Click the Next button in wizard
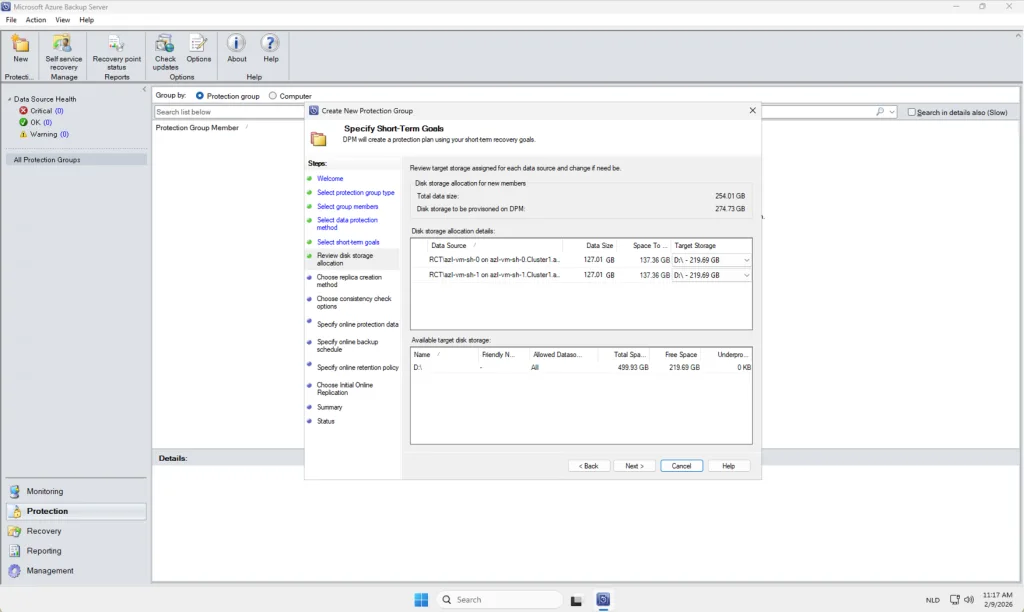The image size is (1024, 612). [634, 466]
